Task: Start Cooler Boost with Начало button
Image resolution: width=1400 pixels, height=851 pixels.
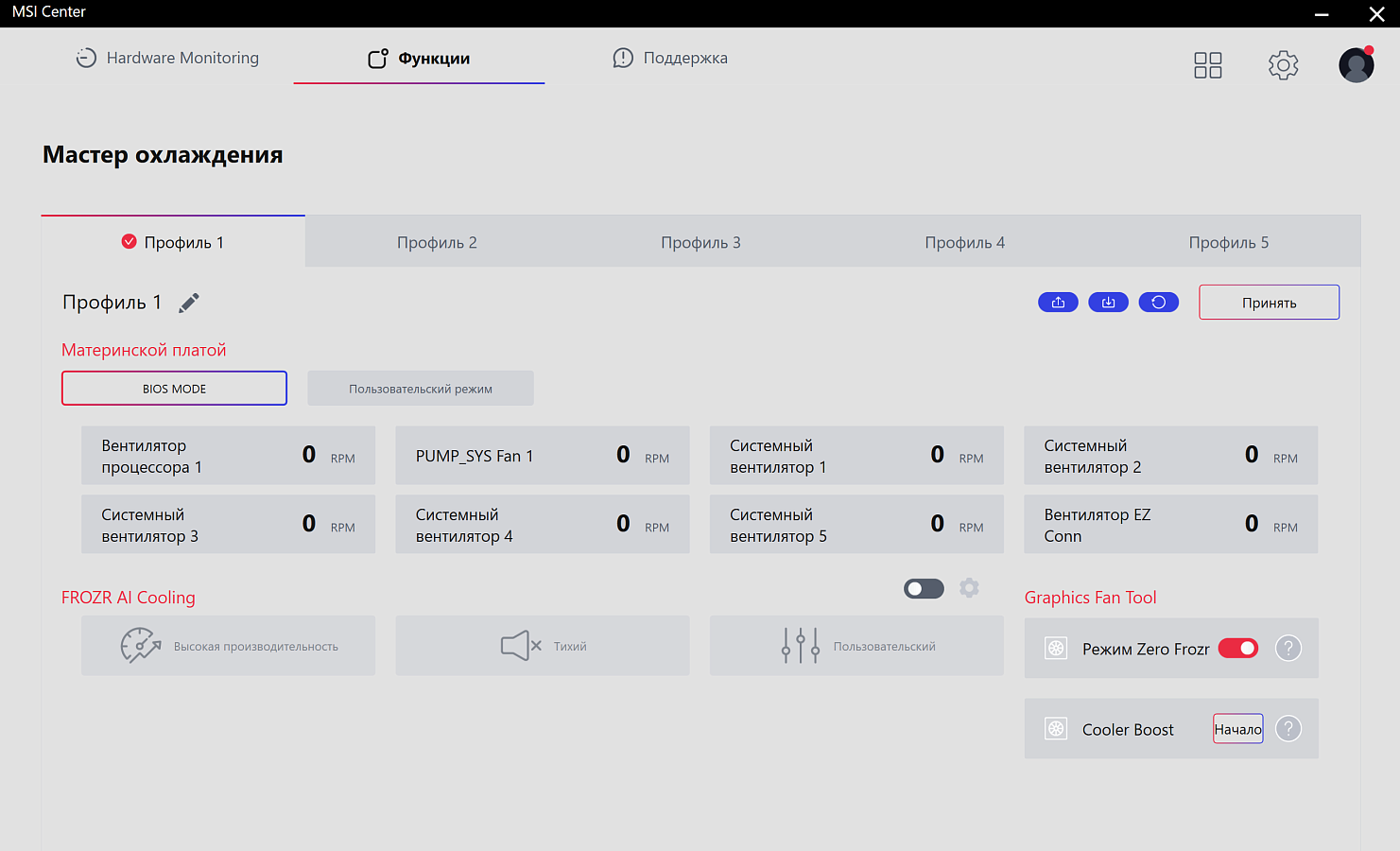Action: click(x=1237, y=728)
